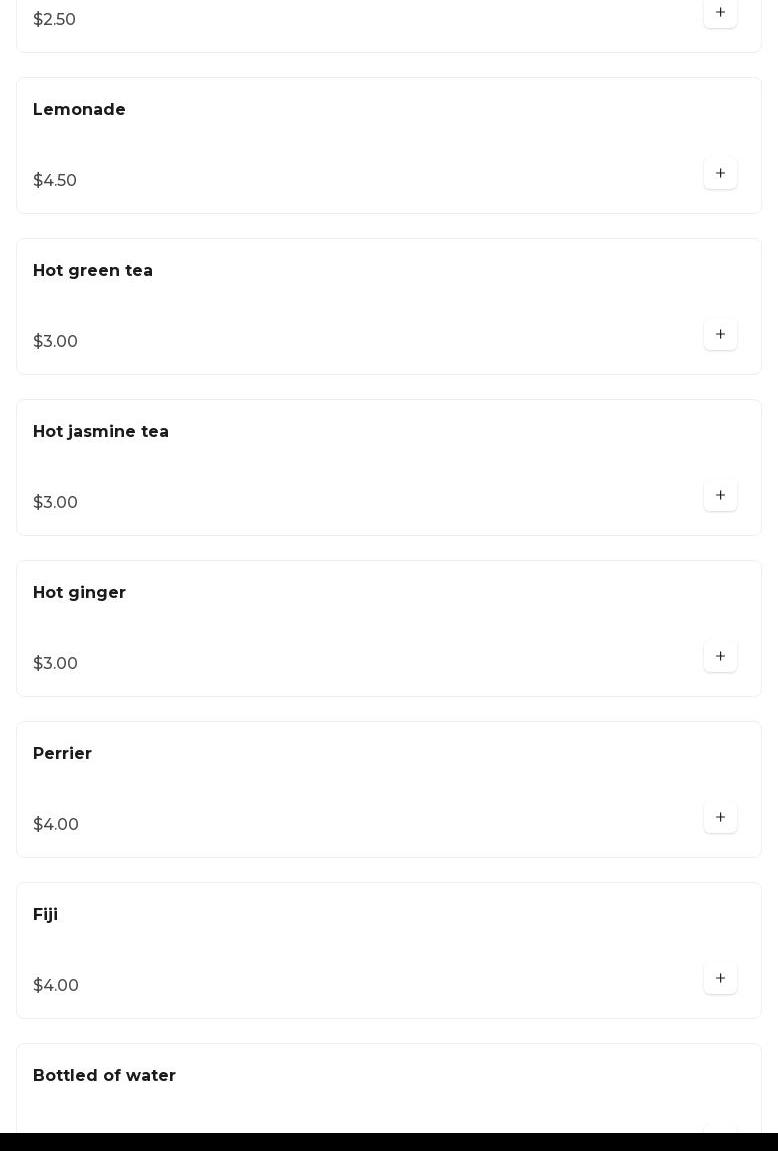Select the $4.00 price under Perrier
The height and width of the screenshot is (1151, 778).
56,825
